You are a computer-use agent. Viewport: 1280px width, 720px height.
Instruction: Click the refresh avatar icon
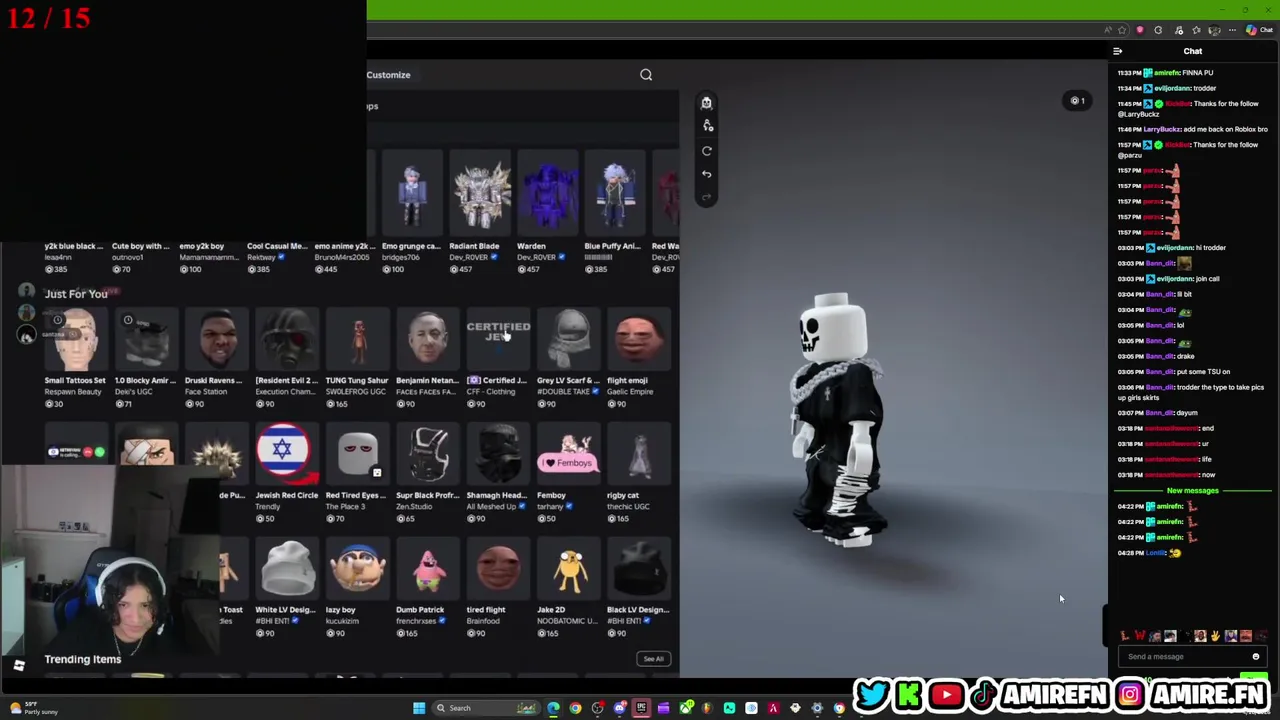[706, 151]
